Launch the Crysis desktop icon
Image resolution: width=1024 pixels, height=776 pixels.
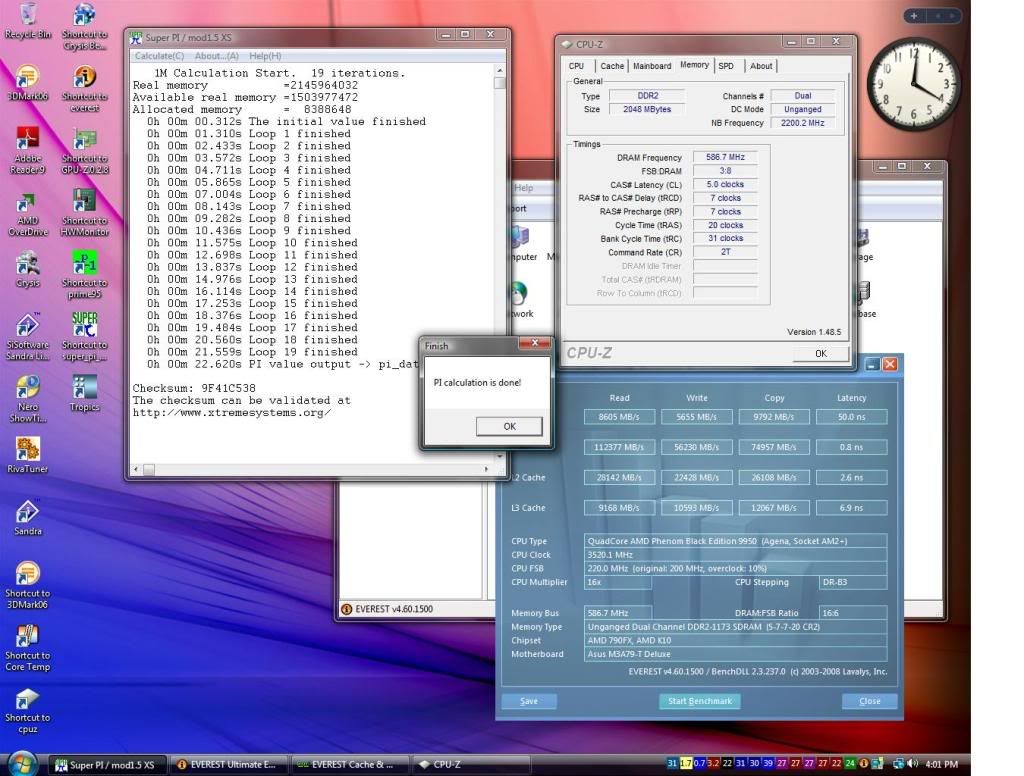coord(27,270)
